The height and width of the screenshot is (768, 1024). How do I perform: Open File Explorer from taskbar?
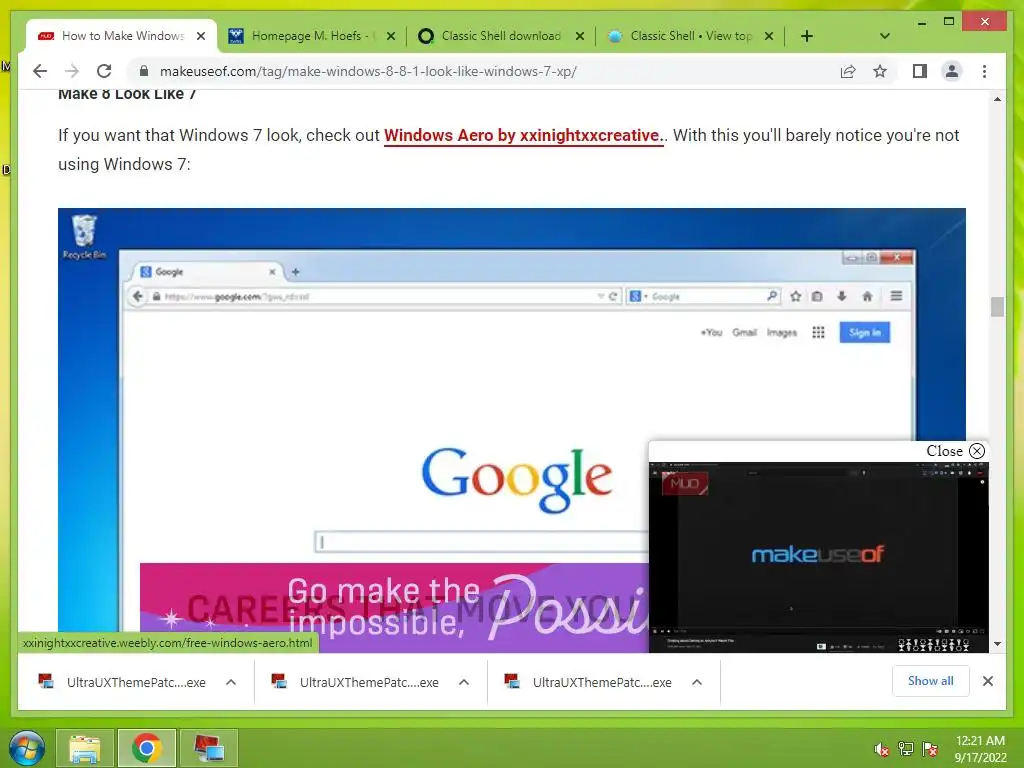pyautogui.click(x=85, y=748)
